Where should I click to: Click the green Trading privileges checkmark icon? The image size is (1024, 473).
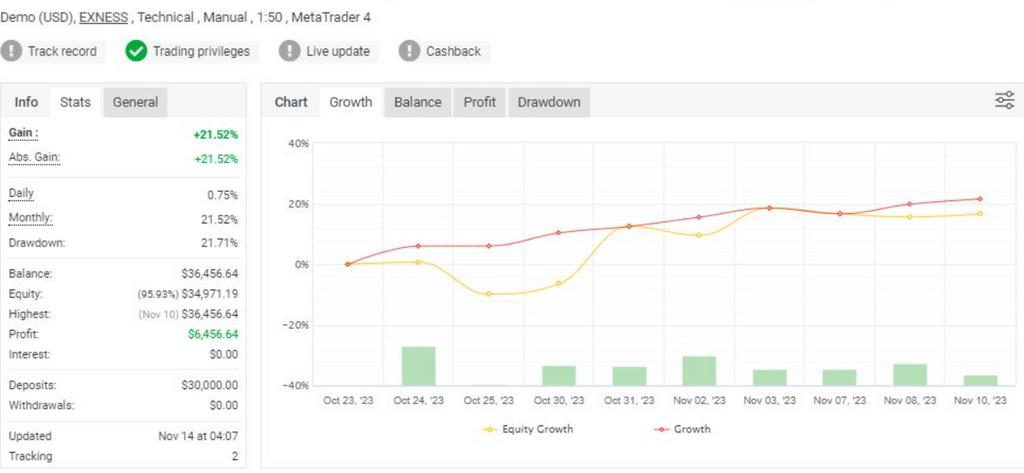click(136, 51)
